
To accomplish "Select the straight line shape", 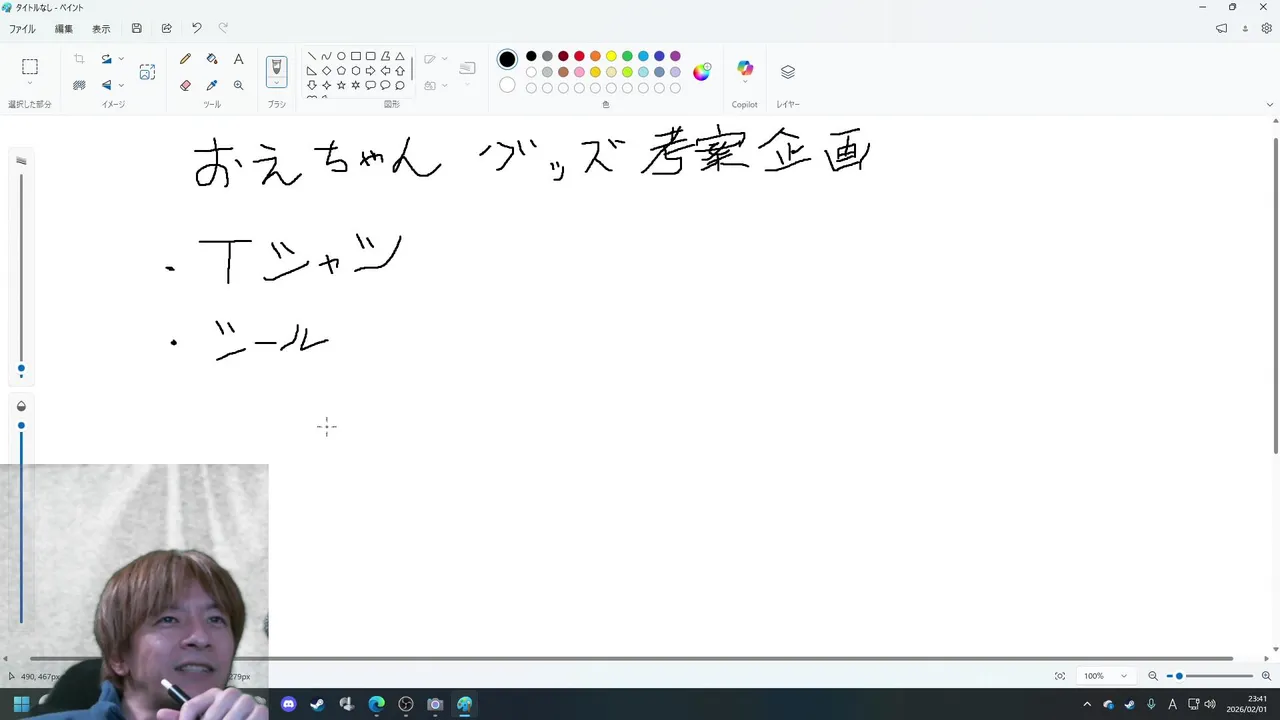I will 312,56.
